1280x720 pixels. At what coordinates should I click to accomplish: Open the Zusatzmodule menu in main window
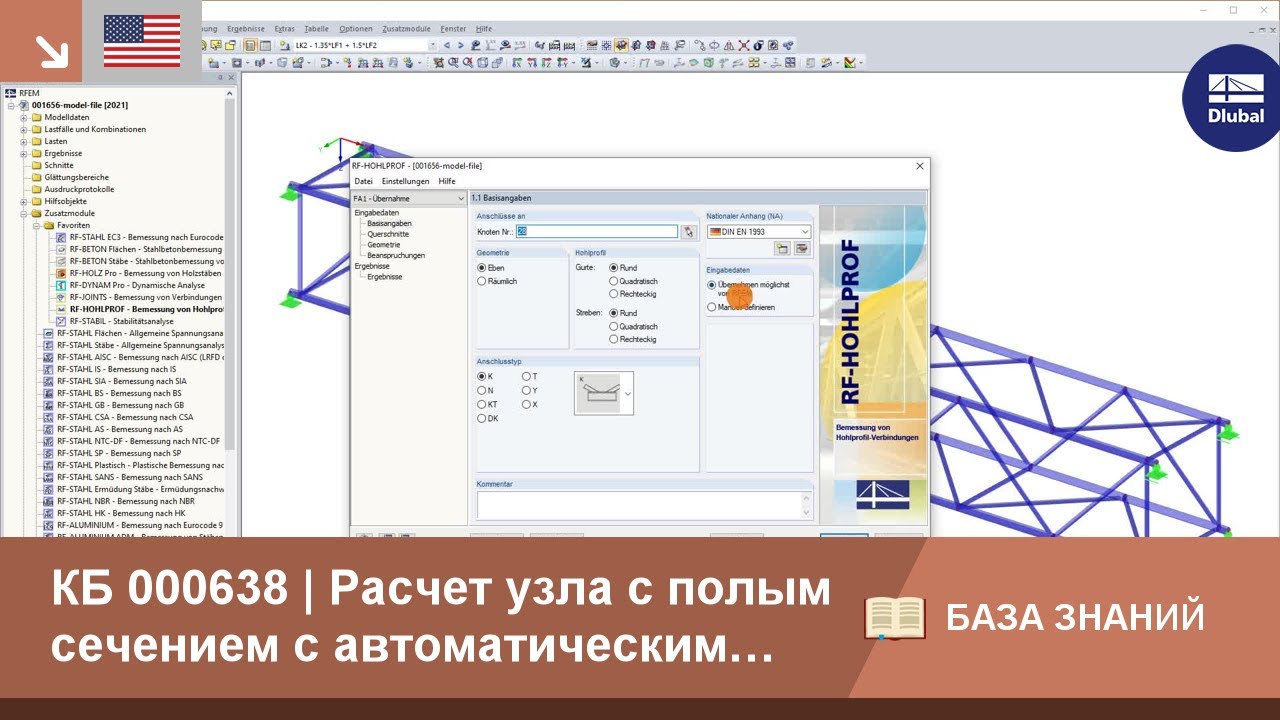click(406, 29)
